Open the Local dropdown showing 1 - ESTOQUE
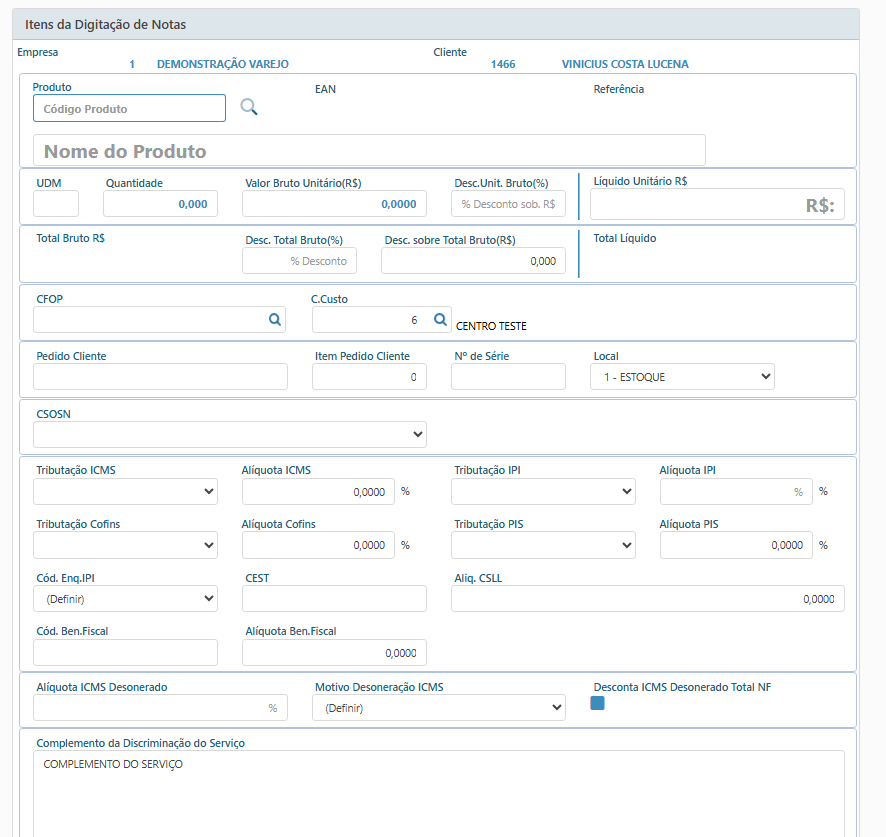Image resolution: width=886 pixels, height=837 pixels. 682,377
